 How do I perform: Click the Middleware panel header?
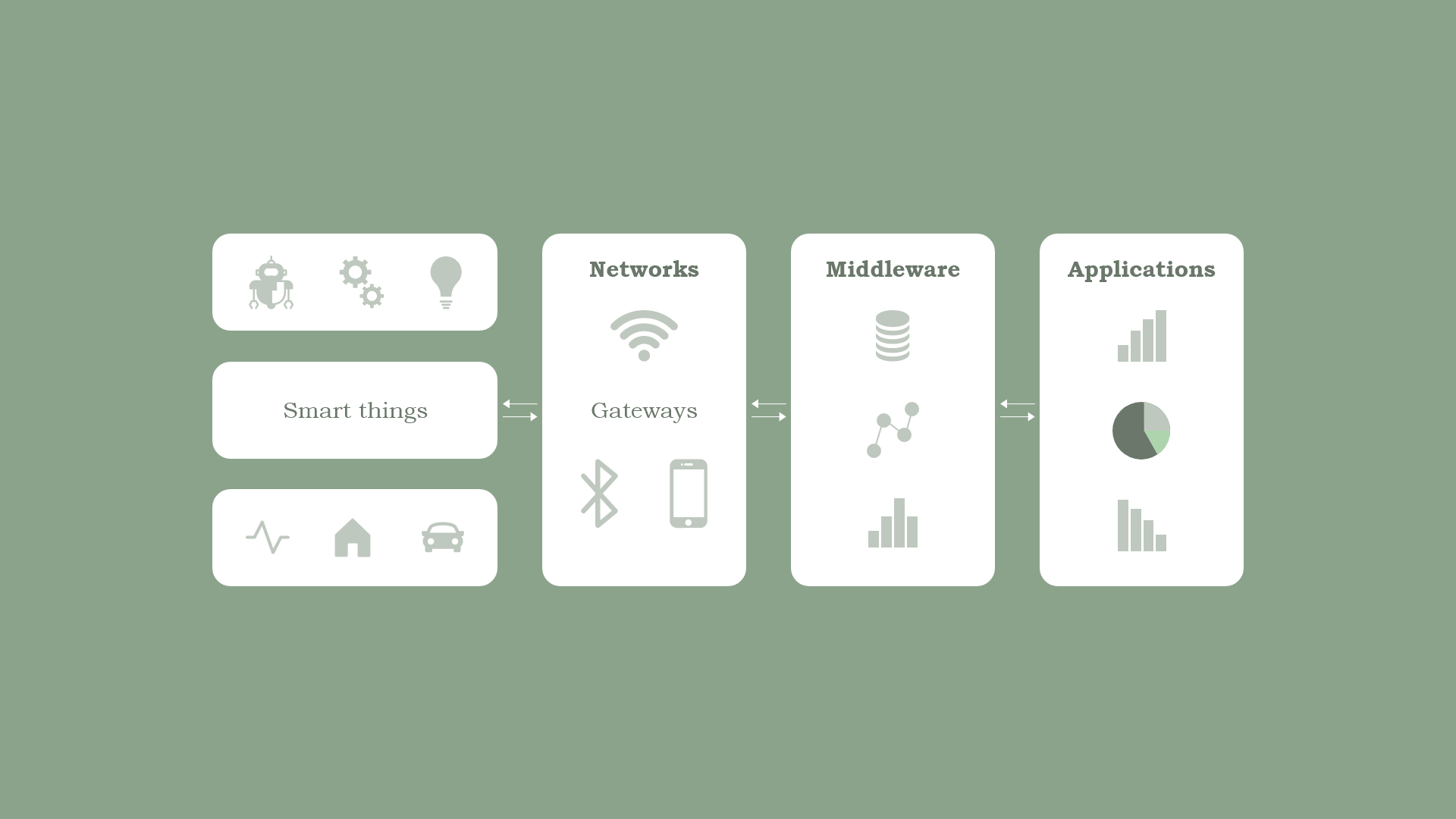pos(892,269)
